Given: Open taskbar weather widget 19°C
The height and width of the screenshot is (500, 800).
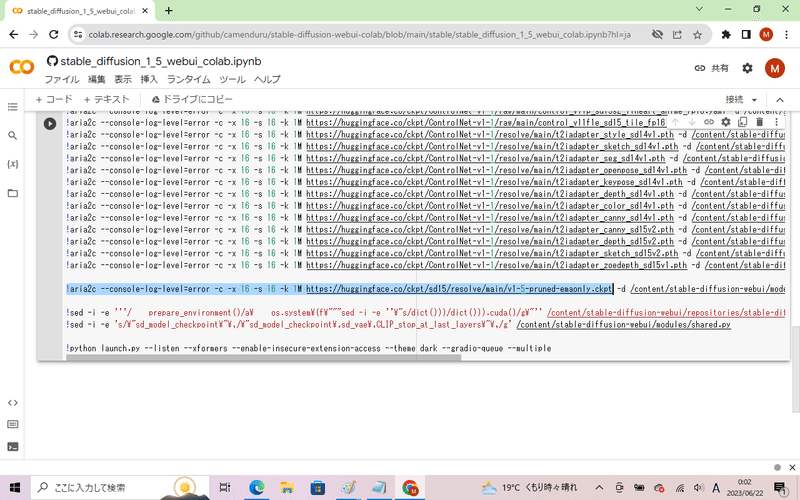Looking at the screenshot, I should tap(530, 487).
